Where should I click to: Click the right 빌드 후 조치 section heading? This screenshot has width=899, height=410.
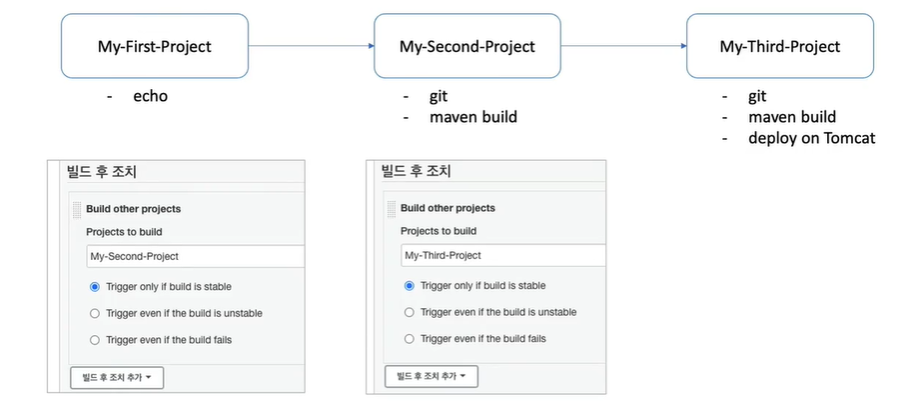click(416, 170)
